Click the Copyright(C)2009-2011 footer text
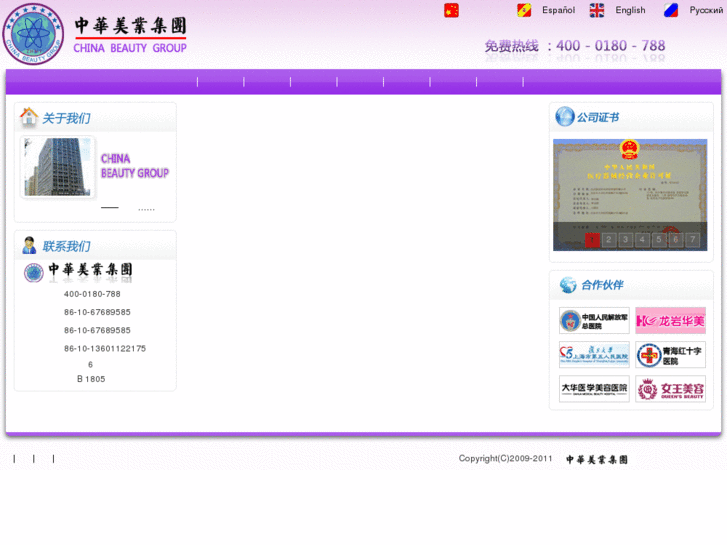727x545 pixels. [505, 458]
